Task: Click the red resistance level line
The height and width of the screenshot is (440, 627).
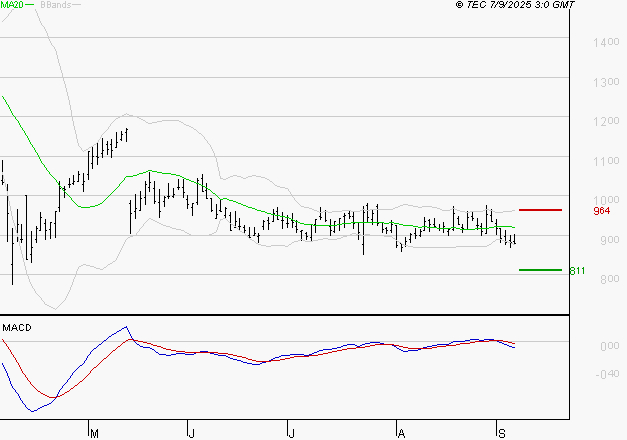Action: pyautogui.click(x=540, y=210)
